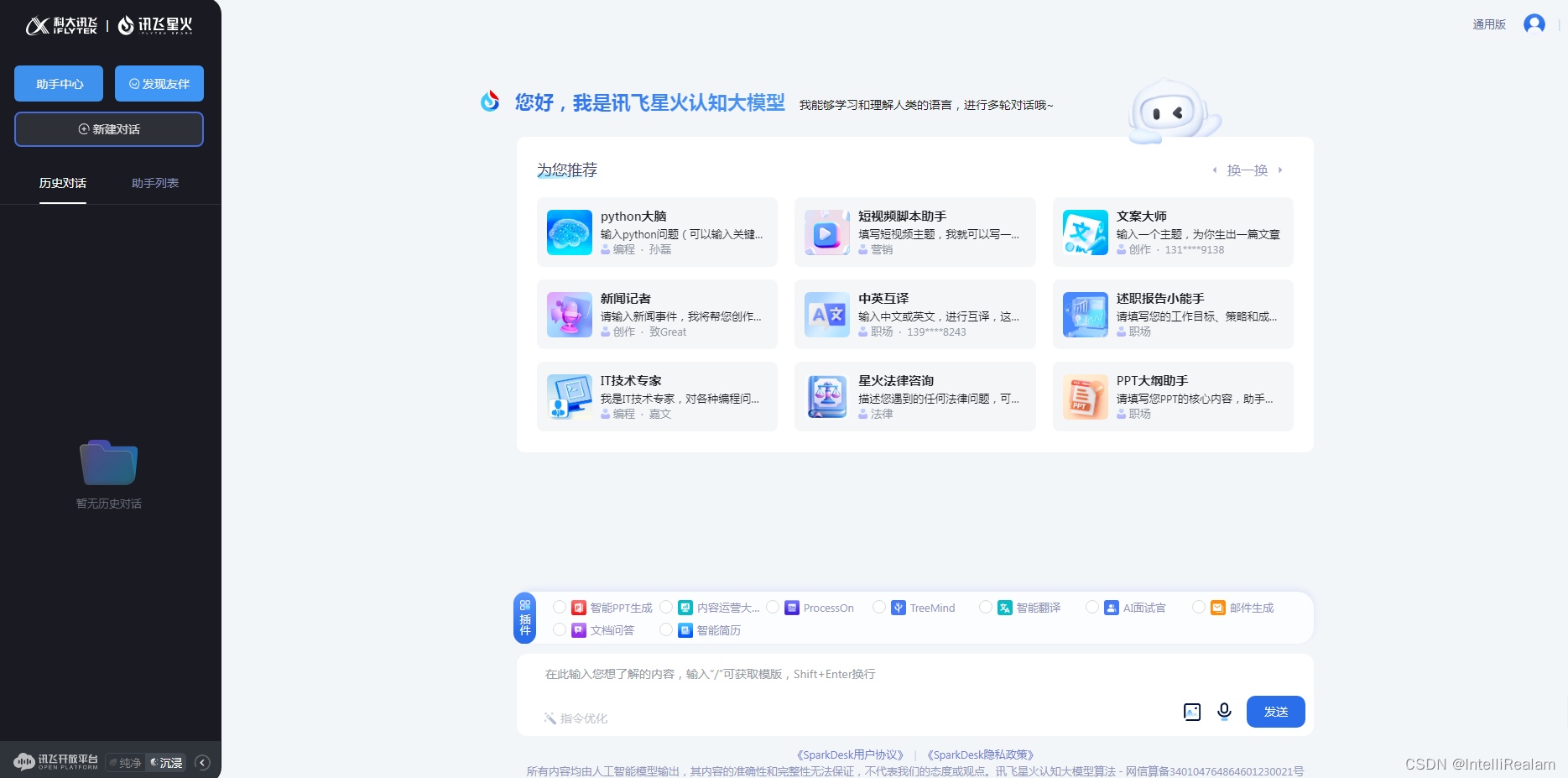This screenshot has width=1568, height=778.
Task: Enable the 智能简历 plugin radio
Action: point(666,629)
